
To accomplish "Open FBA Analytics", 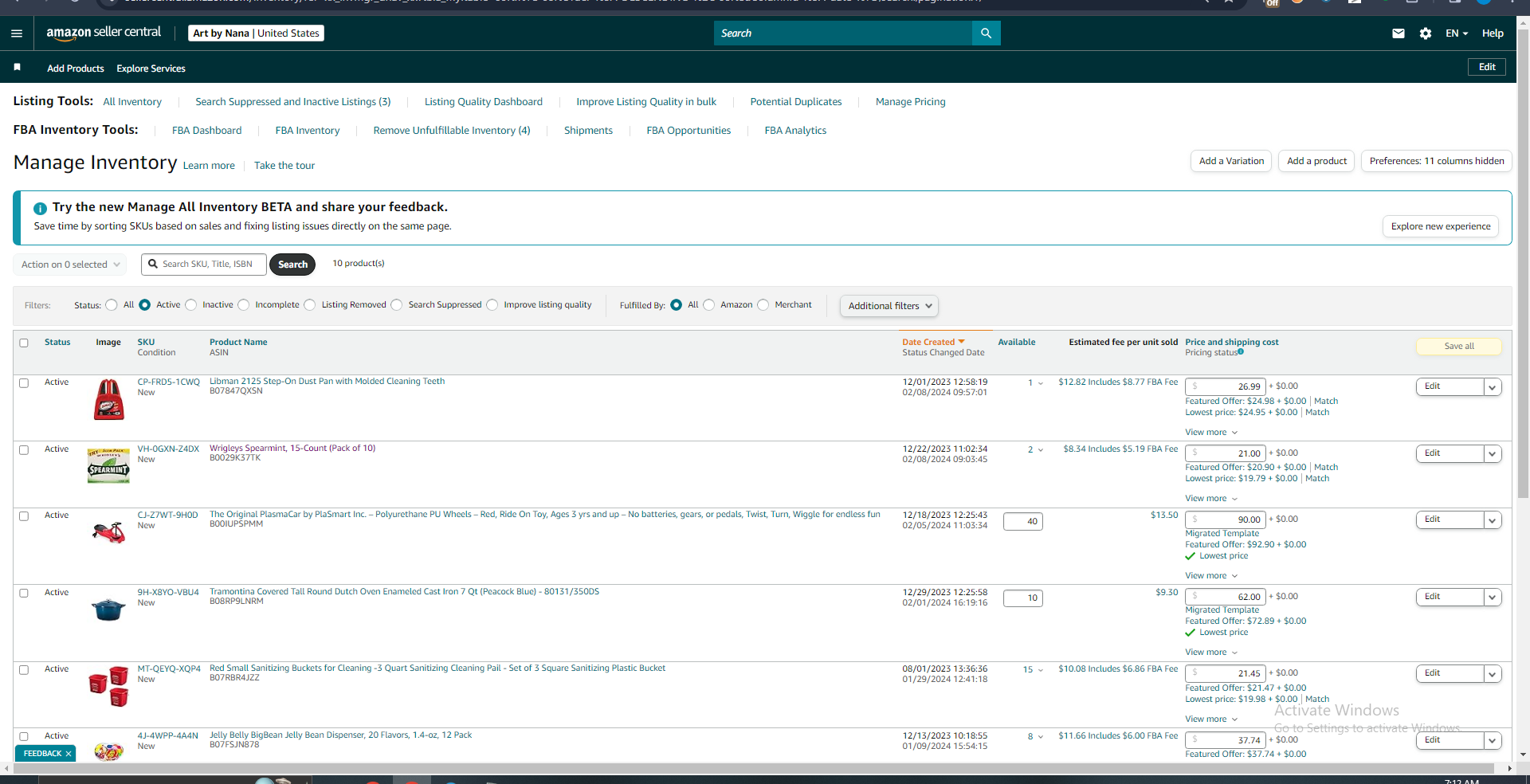I will click(795, 131).
